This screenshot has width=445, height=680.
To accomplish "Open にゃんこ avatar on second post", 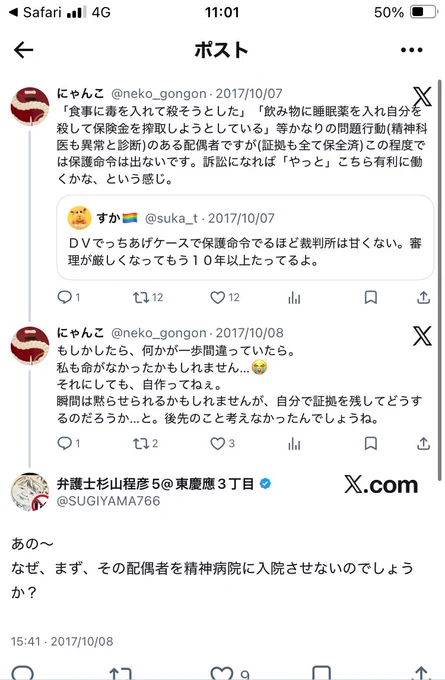I will [30, 346].
